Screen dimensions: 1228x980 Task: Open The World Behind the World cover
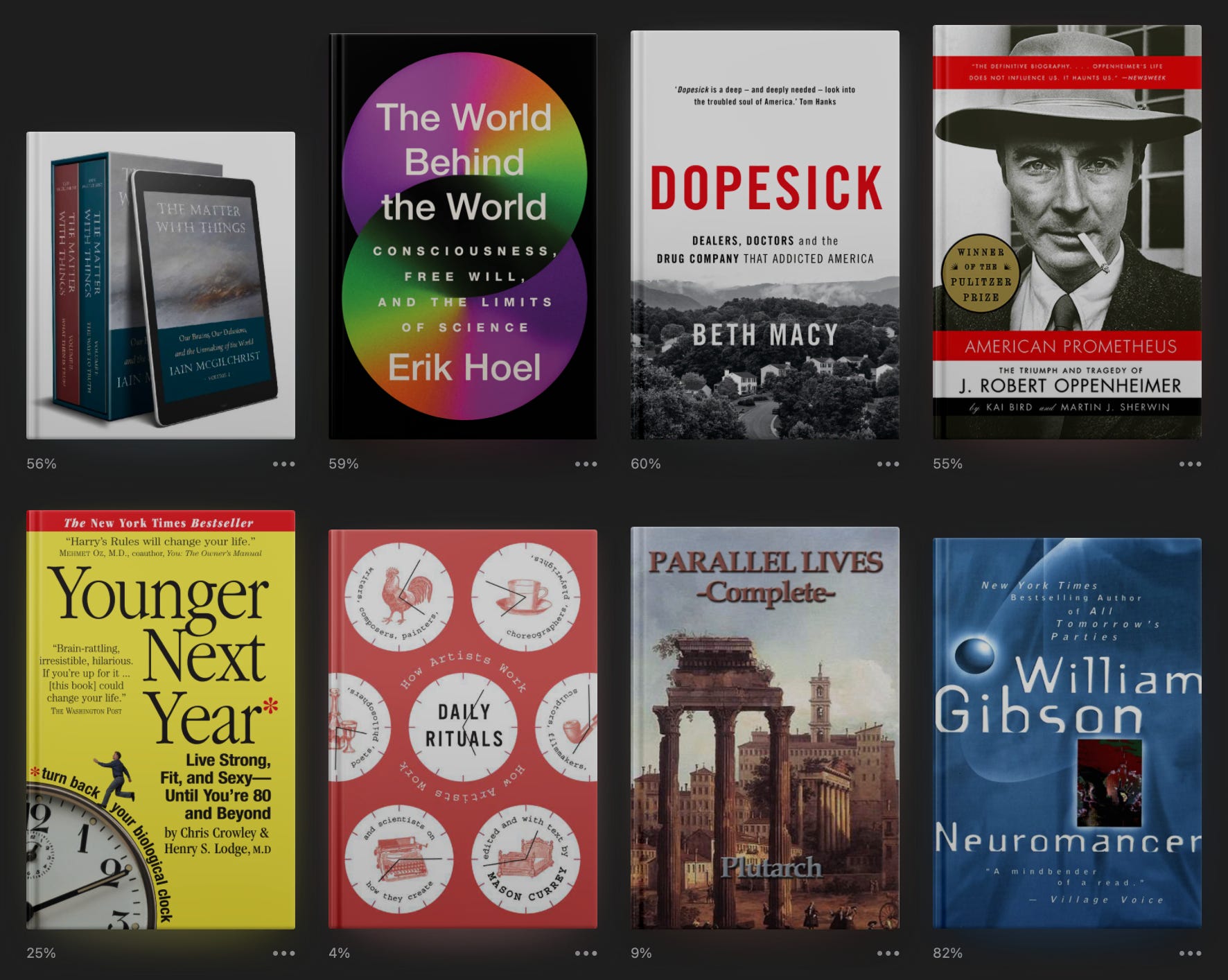(463, 236)
